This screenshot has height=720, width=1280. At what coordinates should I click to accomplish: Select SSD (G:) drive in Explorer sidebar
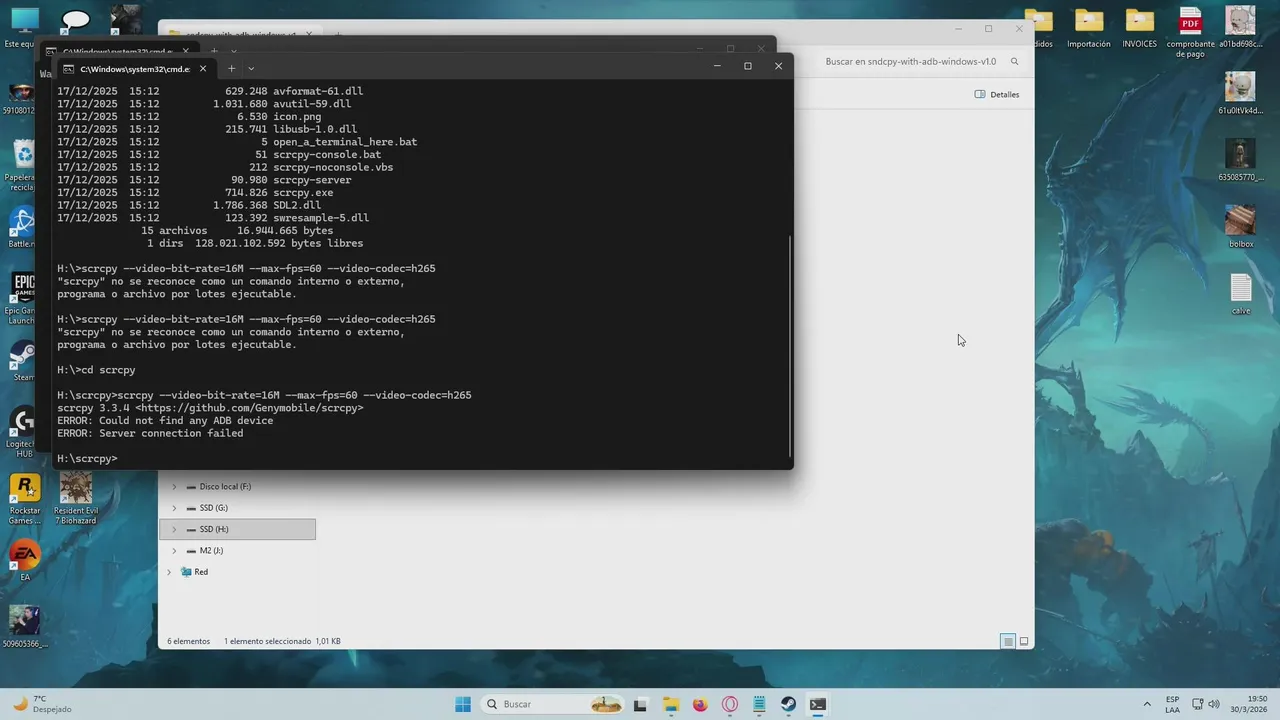212,508
